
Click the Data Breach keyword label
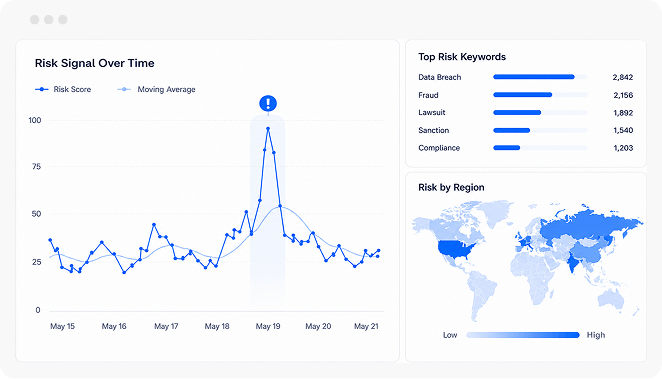pos(440,77)
